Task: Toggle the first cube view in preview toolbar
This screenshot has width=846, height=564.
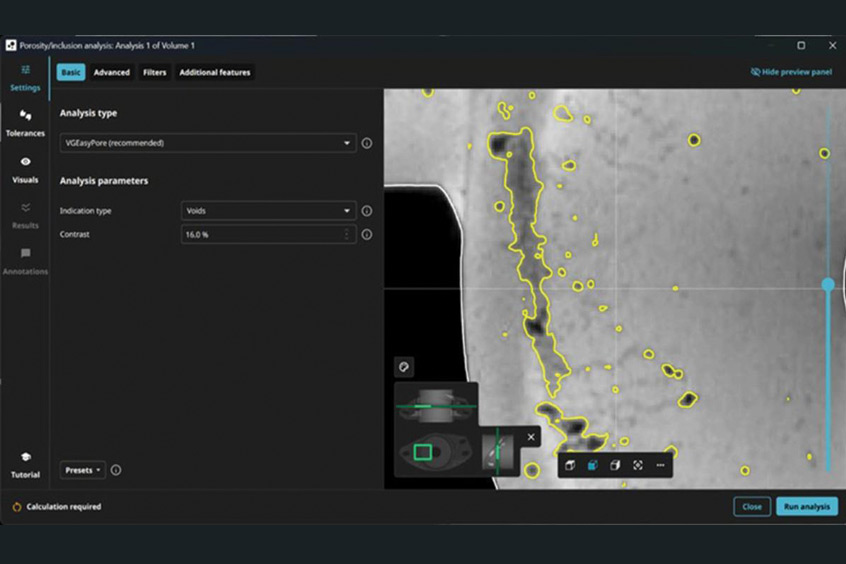Action: click(569, 465)
